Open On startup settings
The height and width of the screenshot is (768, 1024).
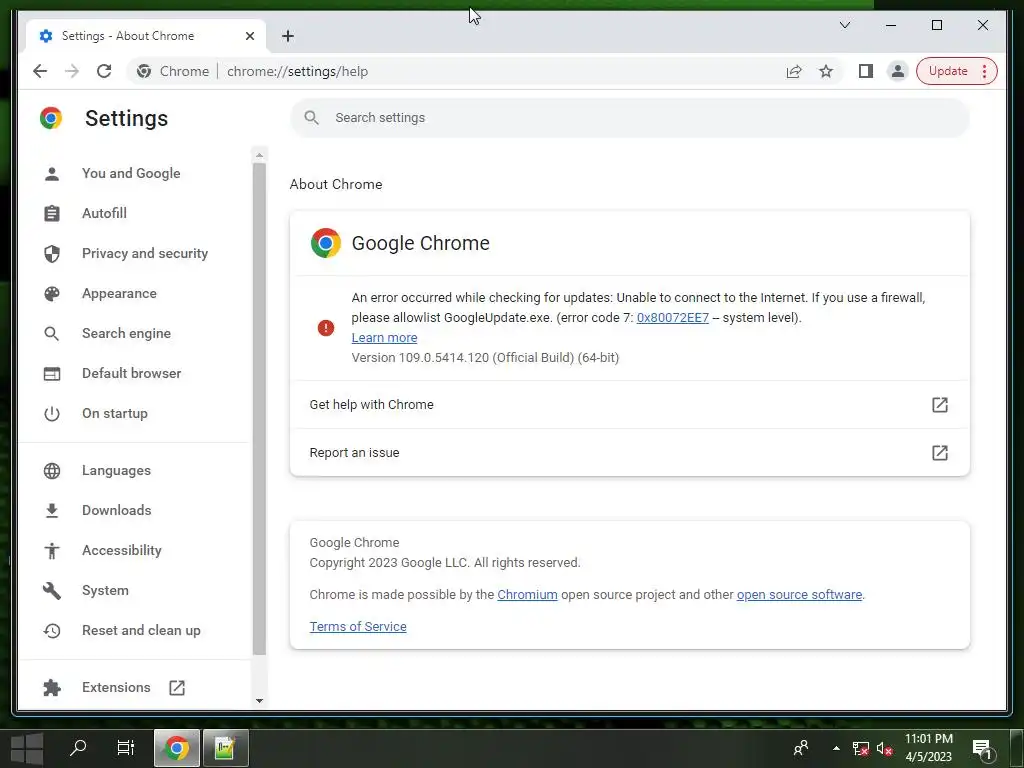click(x=114, y=413)
